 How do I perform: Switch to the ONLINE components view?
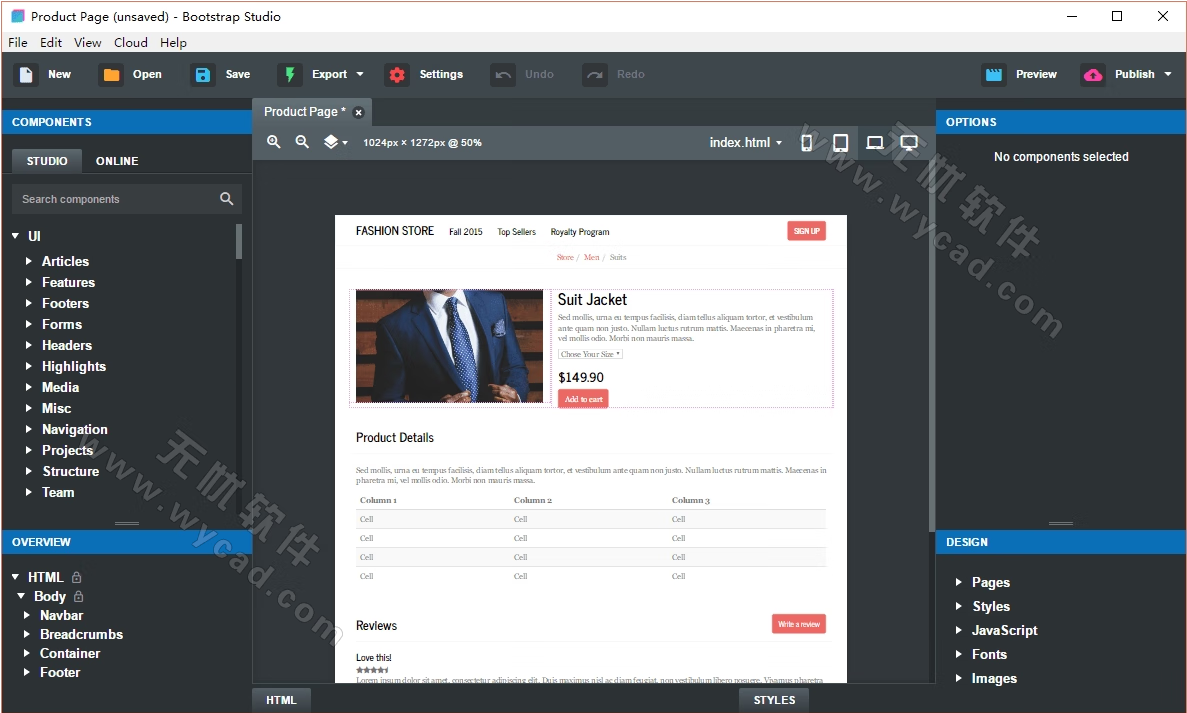pyautogui.click(x=117, y=161)
